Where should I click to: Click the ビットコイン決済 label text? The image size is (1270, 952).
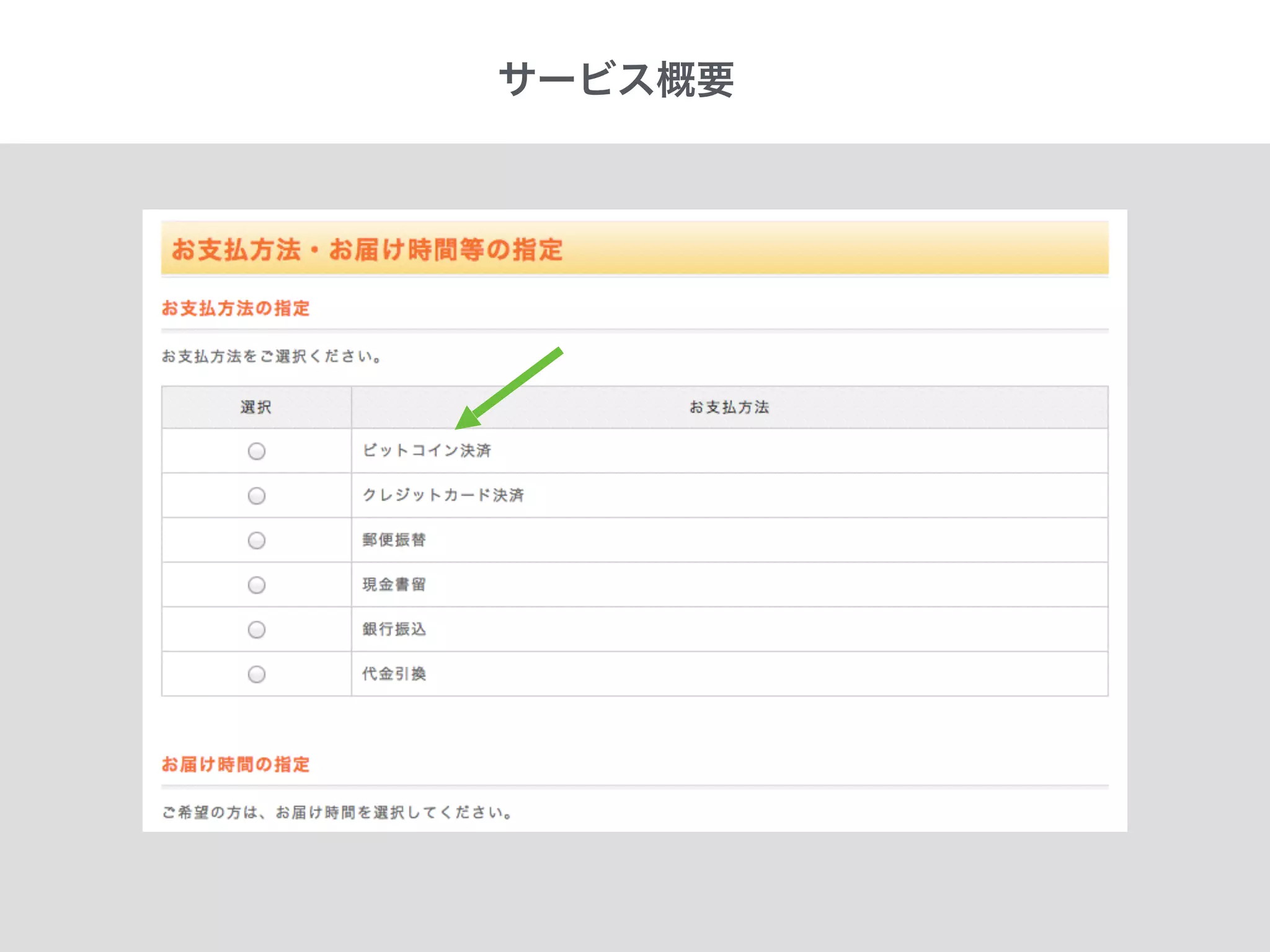pyautogui.click(x=427, y=451)
